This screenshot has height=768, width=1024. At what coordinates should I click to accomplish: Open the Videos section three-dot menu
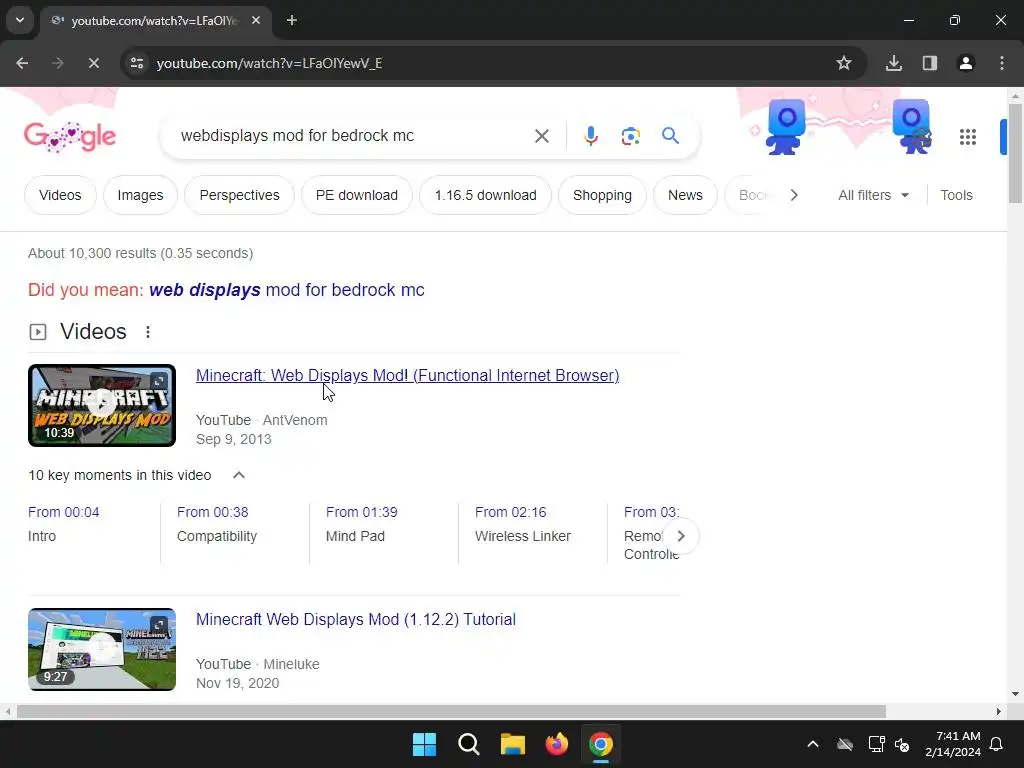pos(148,332)
